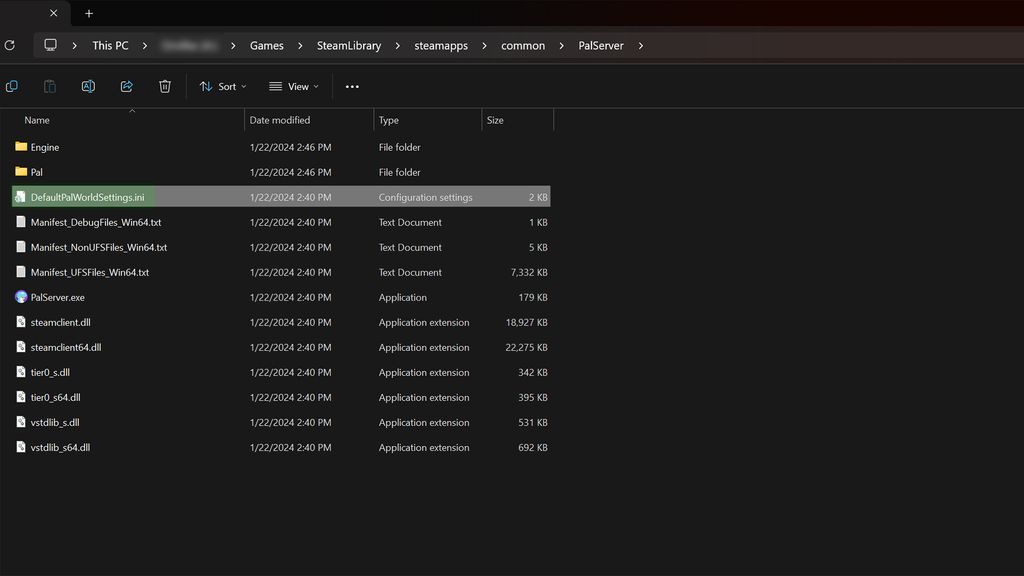Select DefaultPalWorldSettings.ini file
The width and height of the screenshot is (1024, 576).
86,197
